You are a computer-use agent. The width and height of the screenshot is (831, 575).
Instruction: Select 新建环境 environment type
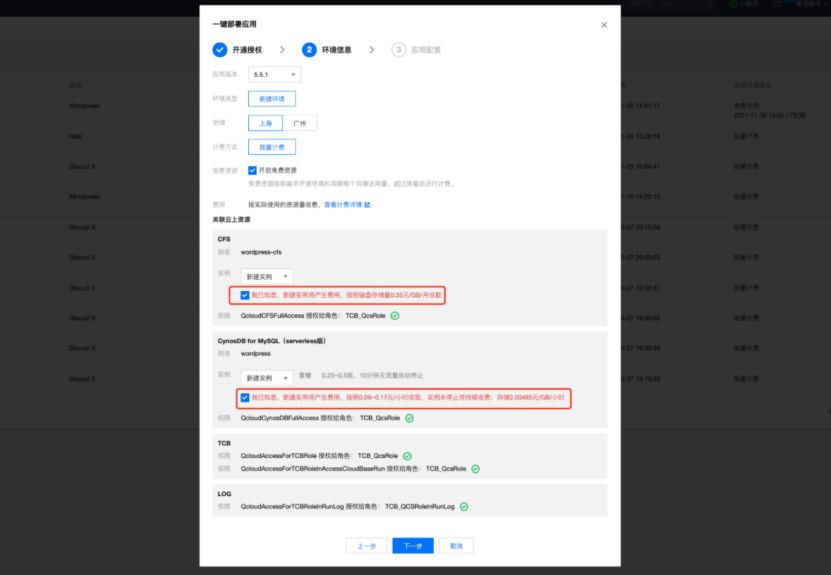click(272, 99)
